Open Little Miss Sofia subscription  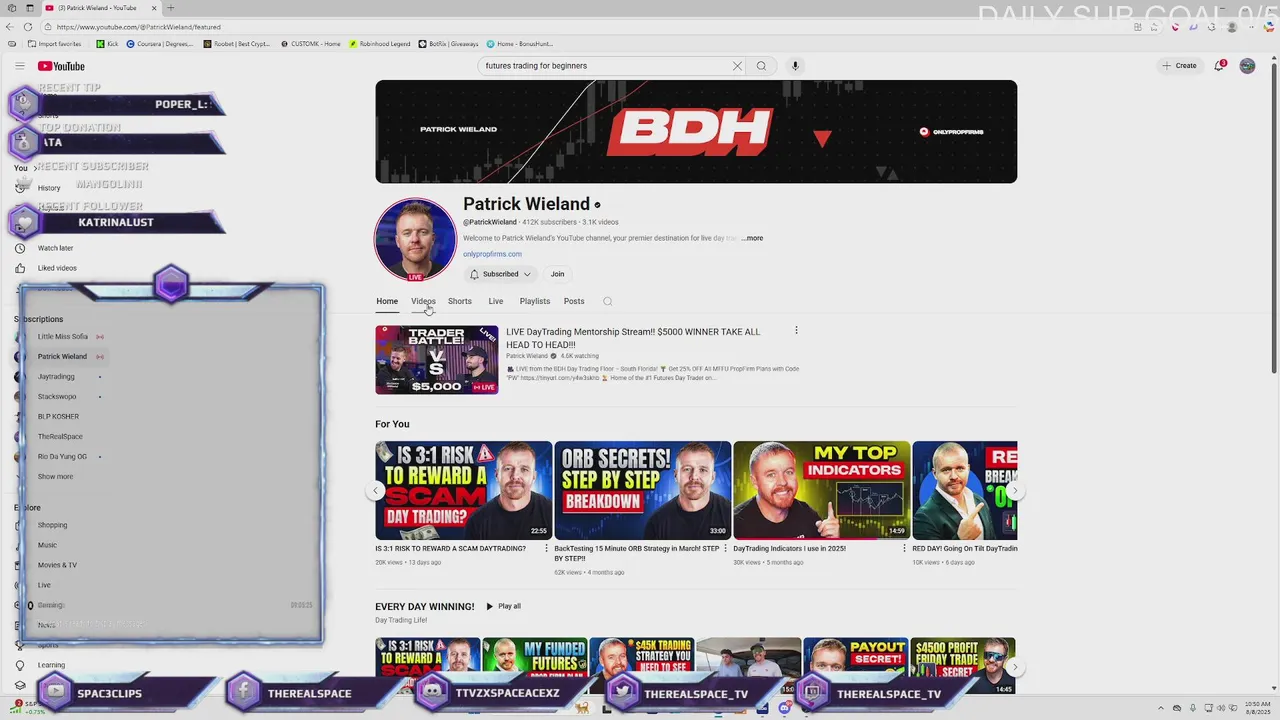pyautogui.click(x=63, y=337)
